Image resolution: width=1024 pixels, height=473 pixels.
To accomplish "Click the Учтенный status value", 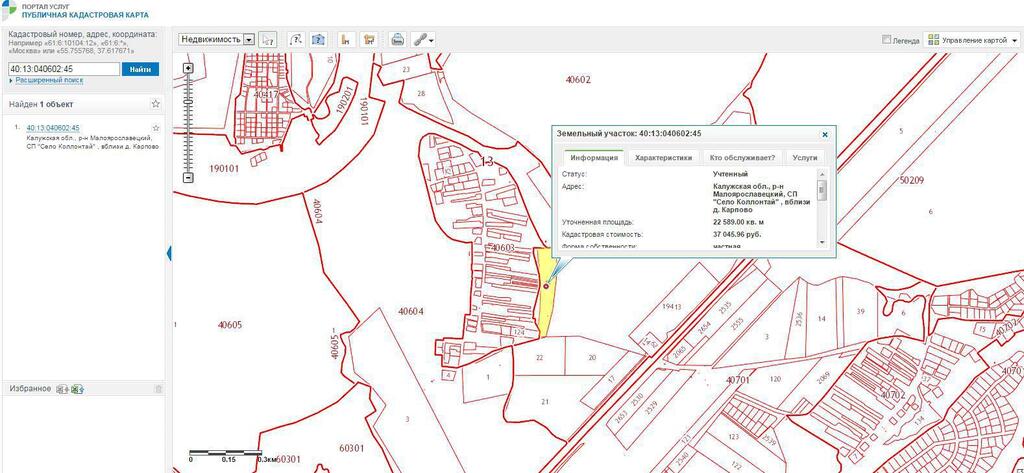I will (x=731, y=174).
